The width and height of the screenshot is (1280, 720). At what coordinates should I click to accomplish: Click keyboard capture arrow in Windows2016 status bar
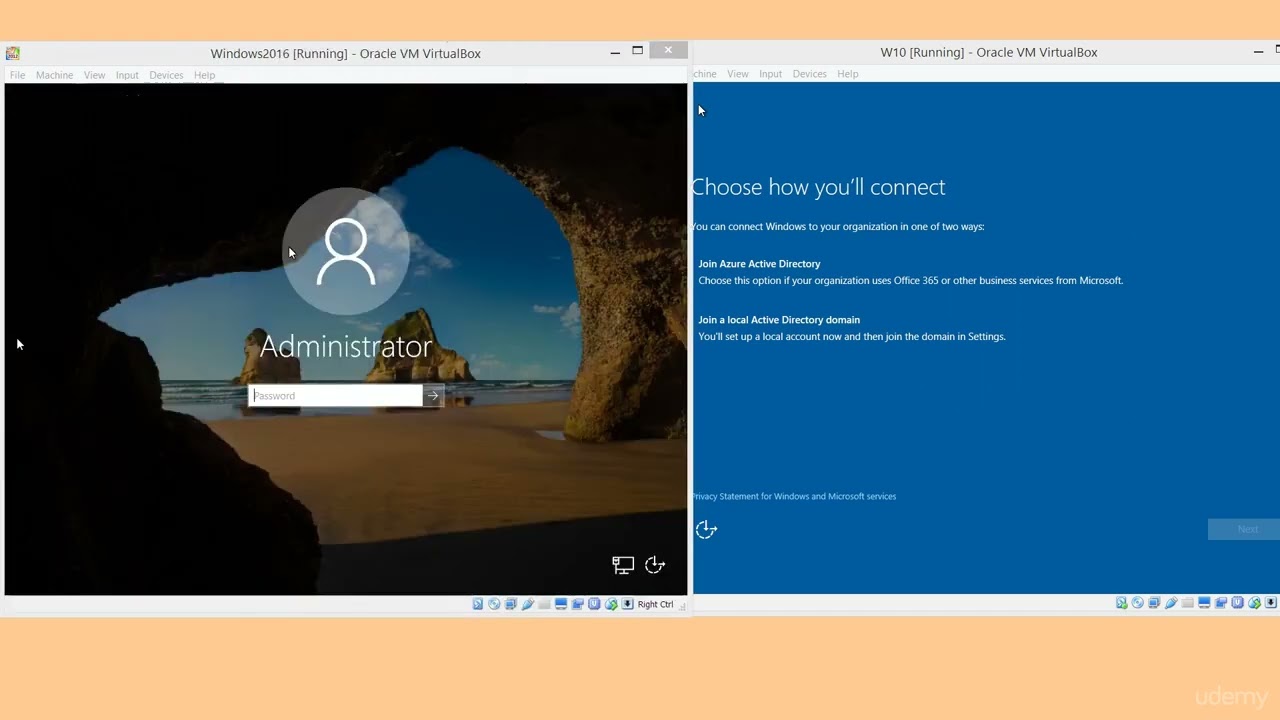tap(627, 604)
